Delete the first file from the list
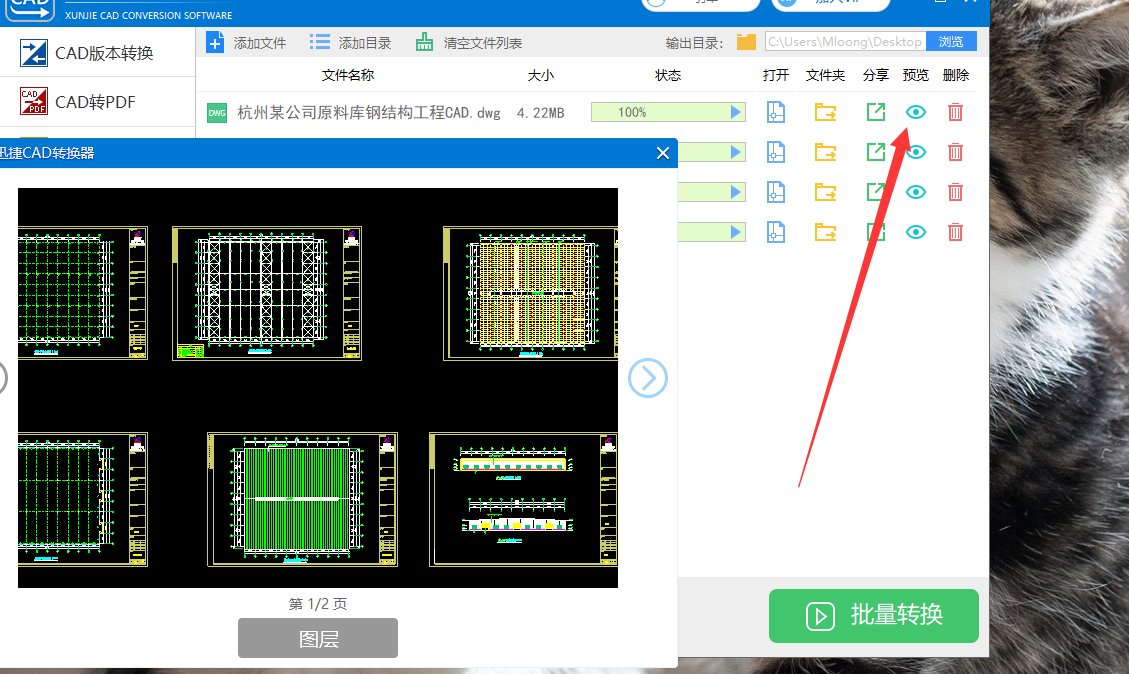The image size is (1129, 674). point(955,112)
